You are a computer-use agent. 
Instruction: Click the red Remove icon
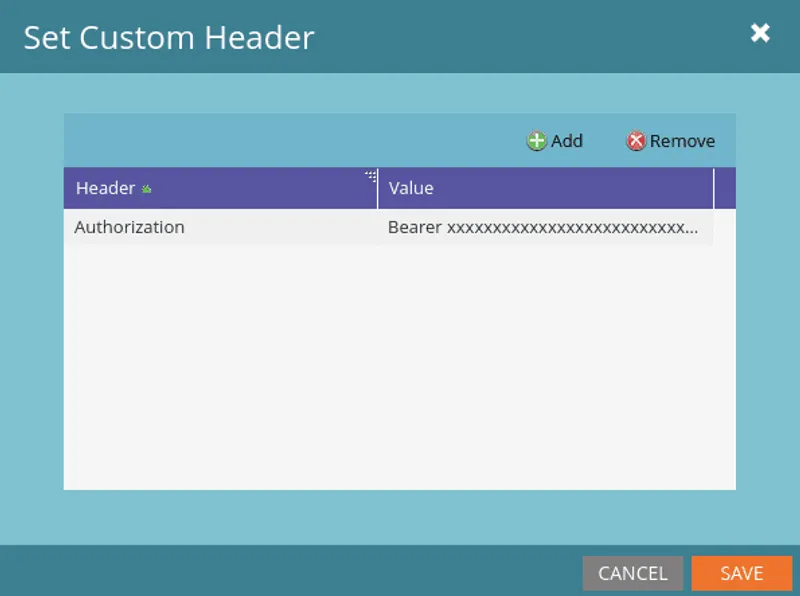pos(637,141)
